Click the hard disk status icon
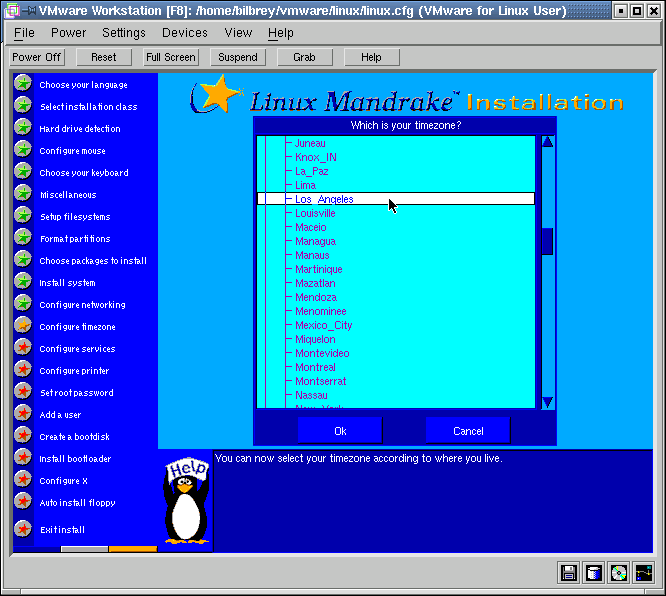Screen dimensions: 666x596 click(594, 573)
